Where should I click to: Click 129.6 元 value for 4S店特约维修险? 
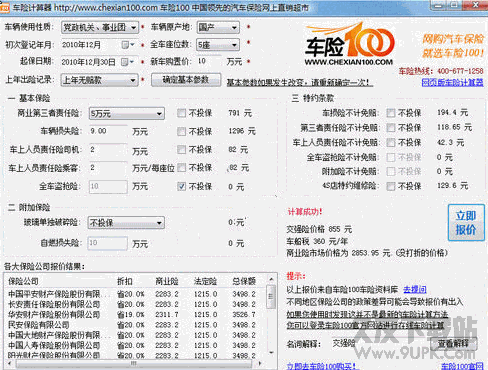[x=453, y=186]
